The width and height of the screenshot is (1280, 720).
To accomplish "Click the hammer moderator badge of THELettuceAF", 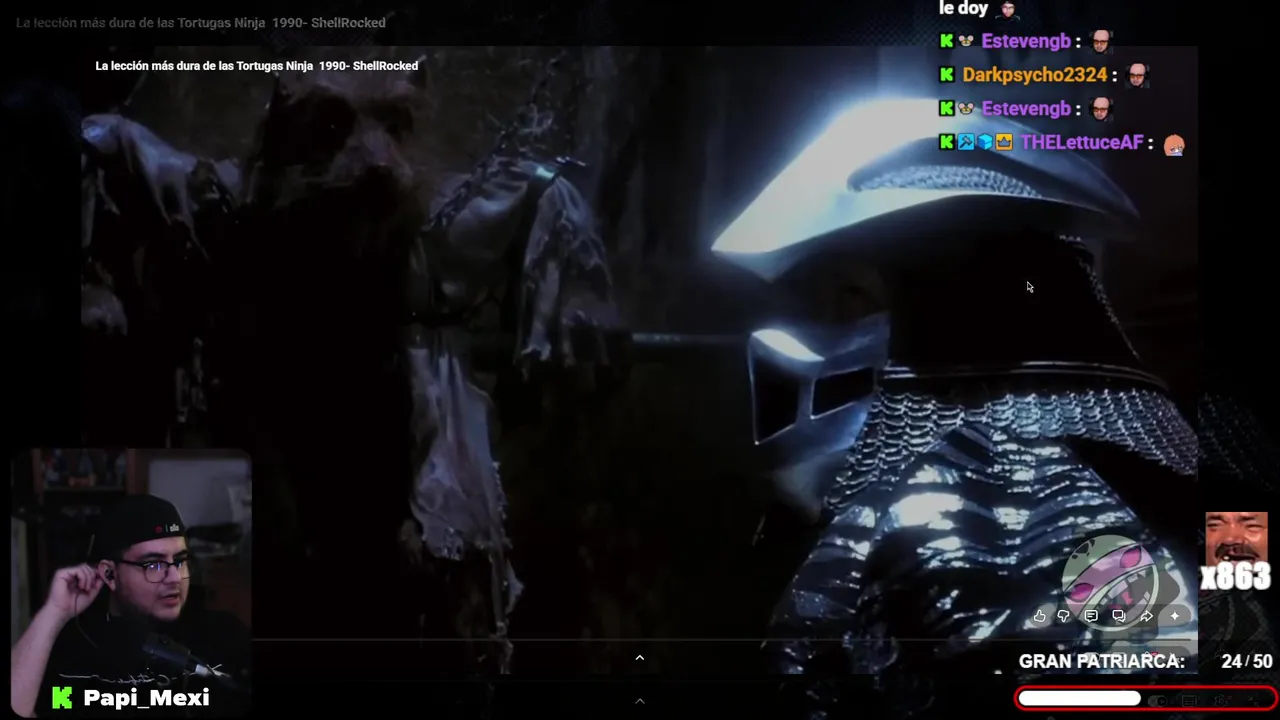I will pos(966,143).
